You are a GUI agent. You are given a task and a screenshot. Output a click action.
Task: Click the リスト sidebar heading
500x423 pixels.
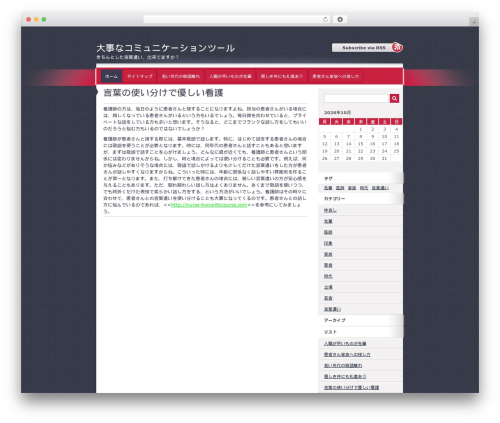pos(330,332)
